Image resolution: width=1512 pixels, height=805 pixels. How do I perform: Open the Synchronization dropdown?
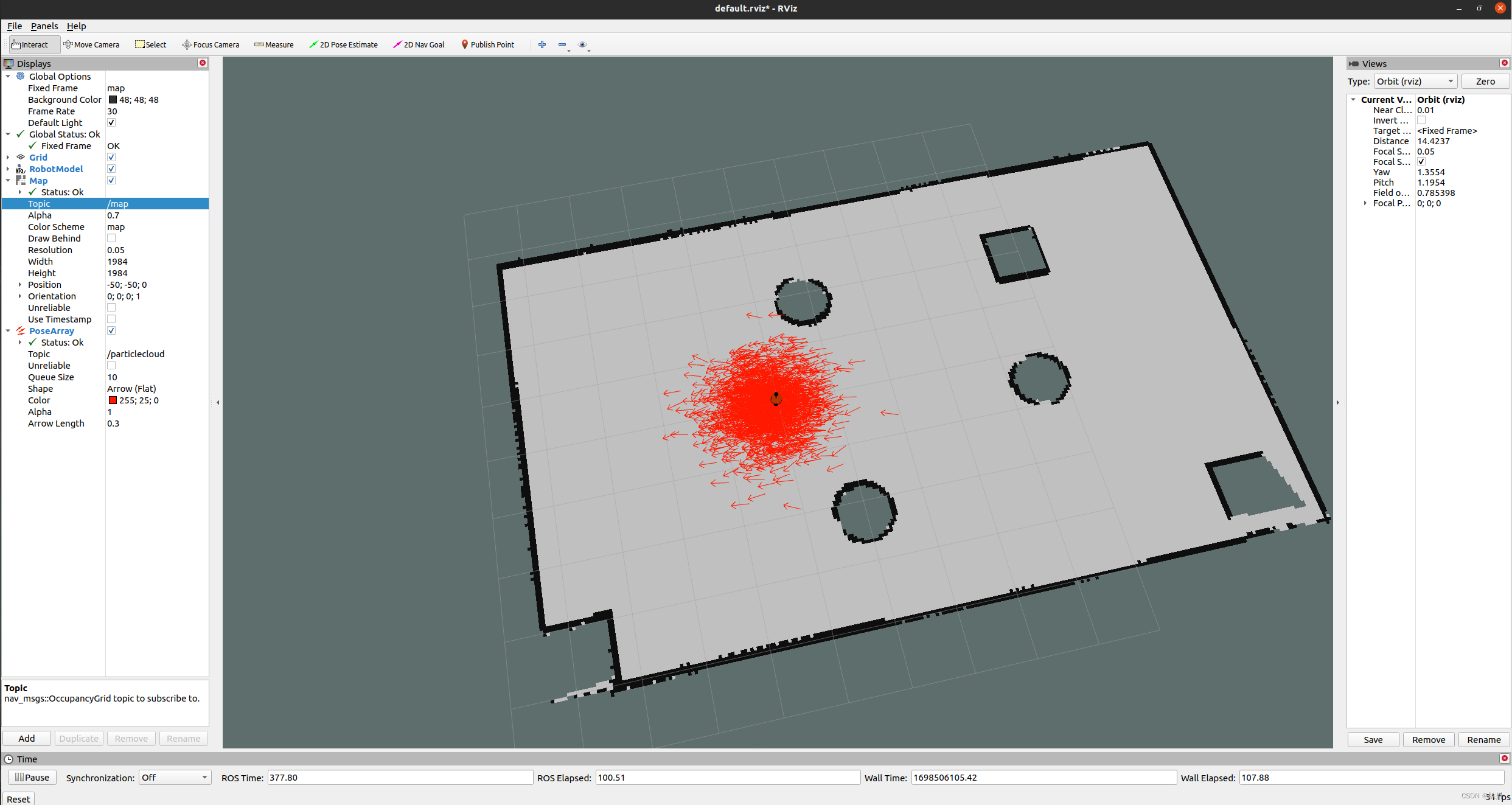click(174, 778)
